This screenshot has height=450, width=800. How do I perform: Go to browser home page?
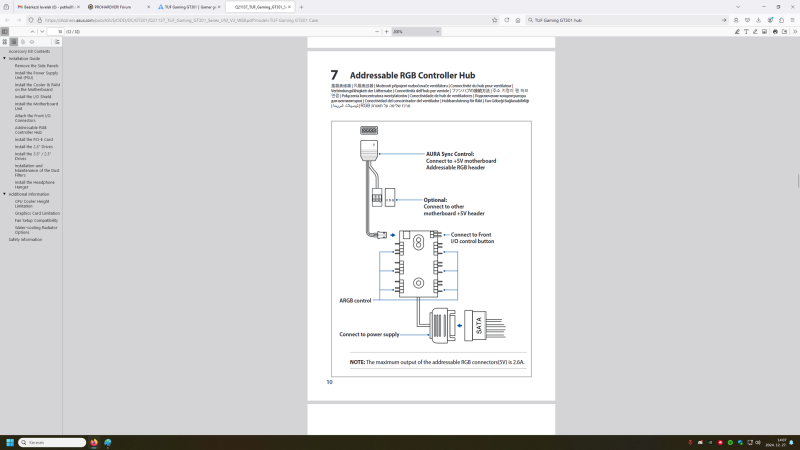point(518,20)
